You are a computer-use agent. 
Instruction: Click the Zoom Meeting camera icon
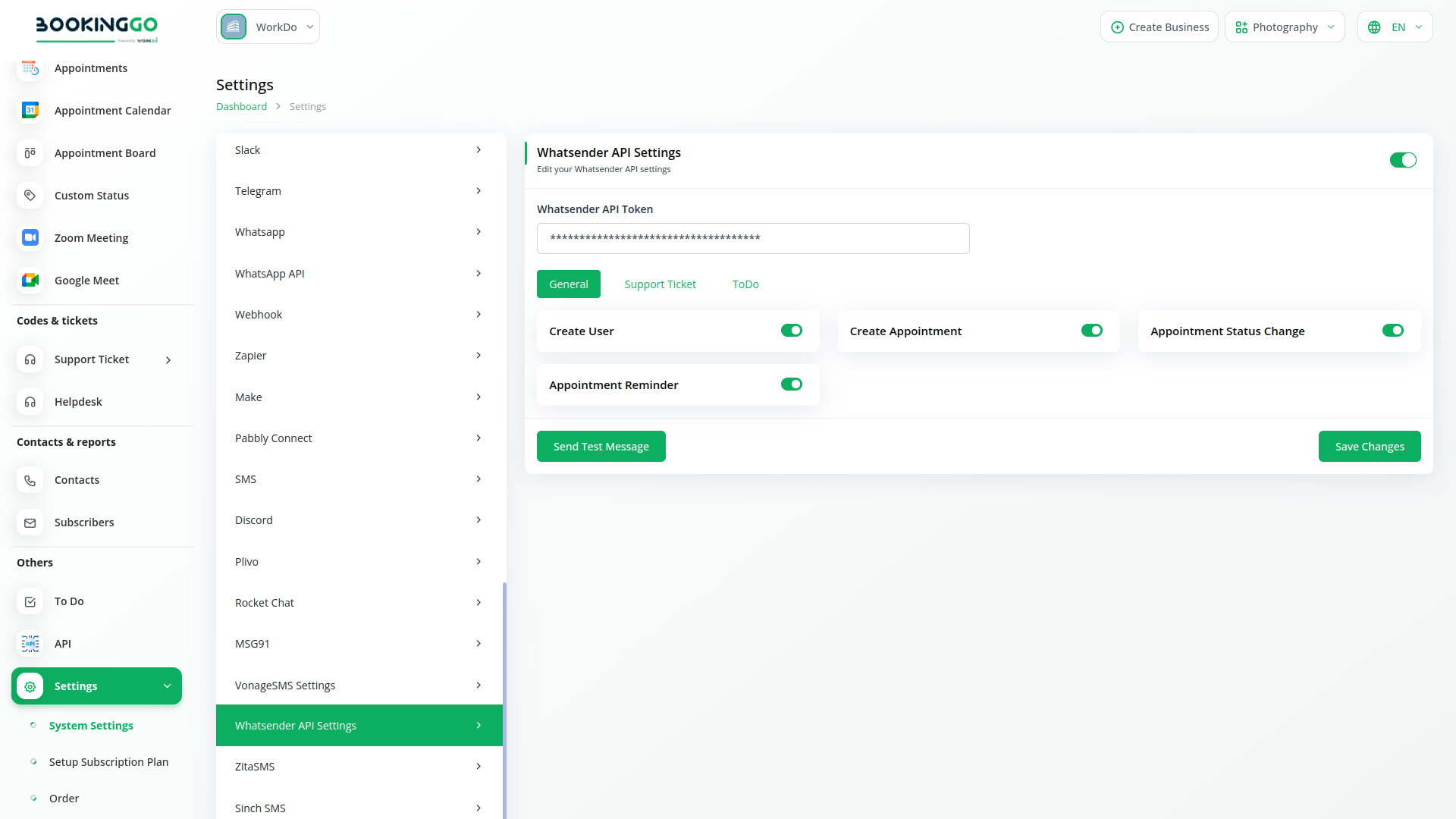[30, 238]
